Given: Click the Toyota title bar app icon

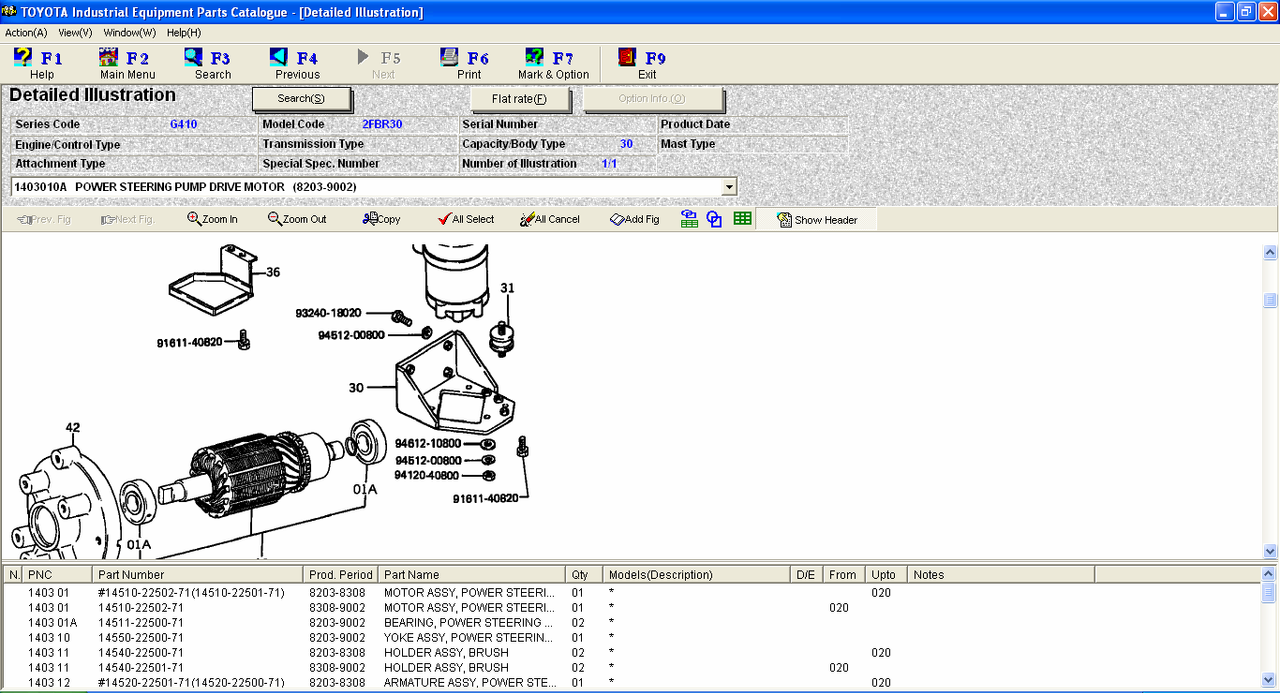Looking at the screenshot, I should tap(10, 12).
